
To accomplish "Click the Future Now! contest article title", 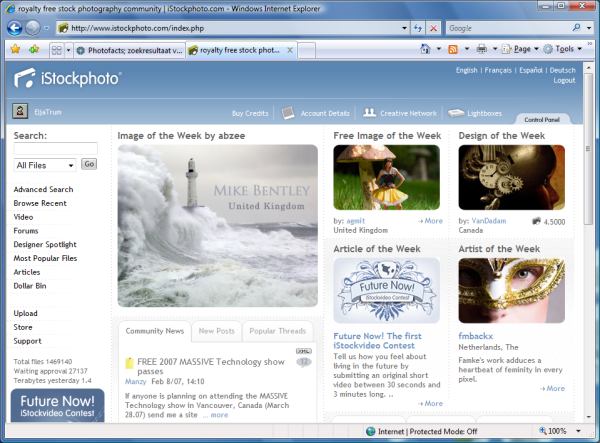I will click(x=377, y=341).
